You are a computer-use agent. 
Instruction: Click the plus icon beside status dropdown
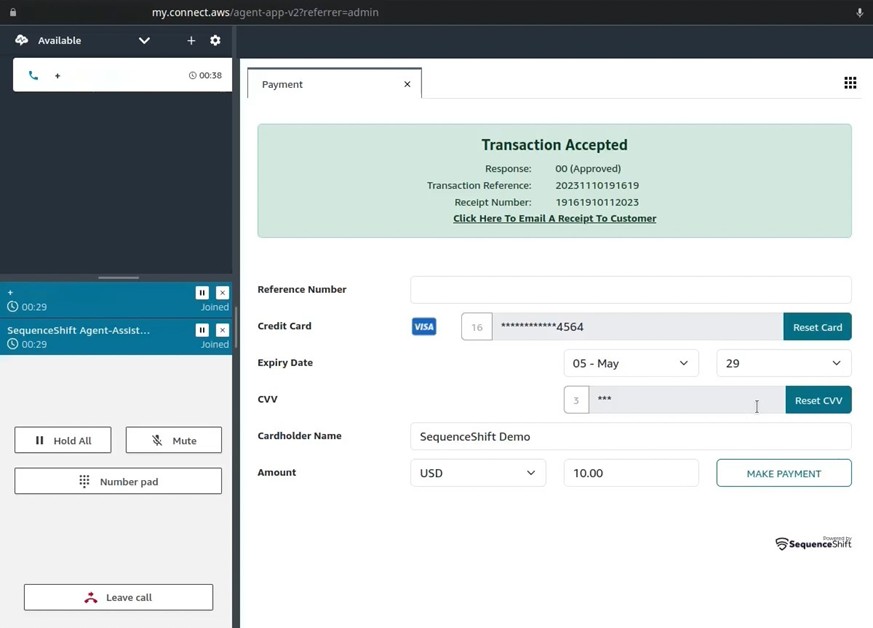click(191, 41)
